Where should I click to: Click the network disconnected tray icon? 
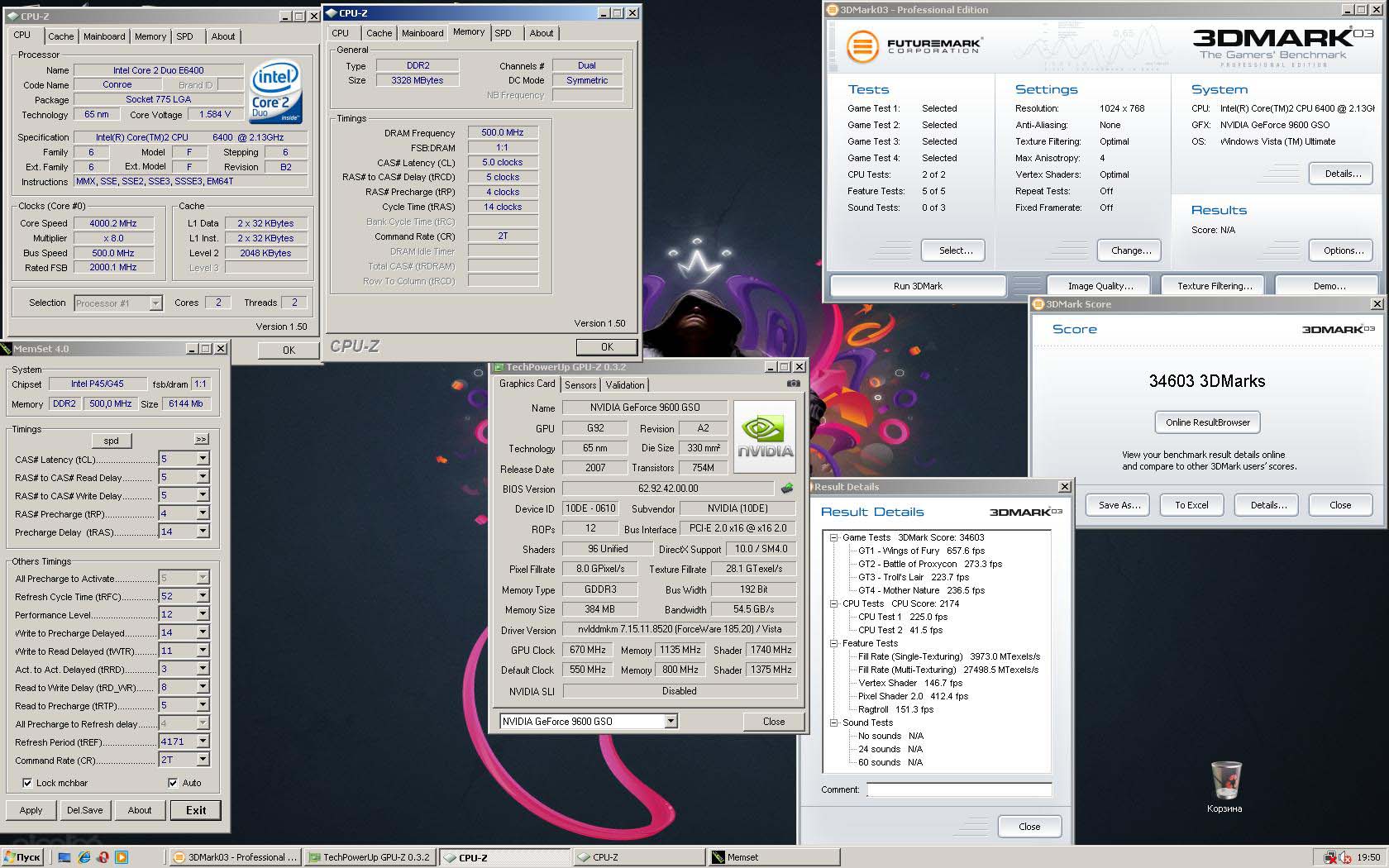[x=1329, y=857]
